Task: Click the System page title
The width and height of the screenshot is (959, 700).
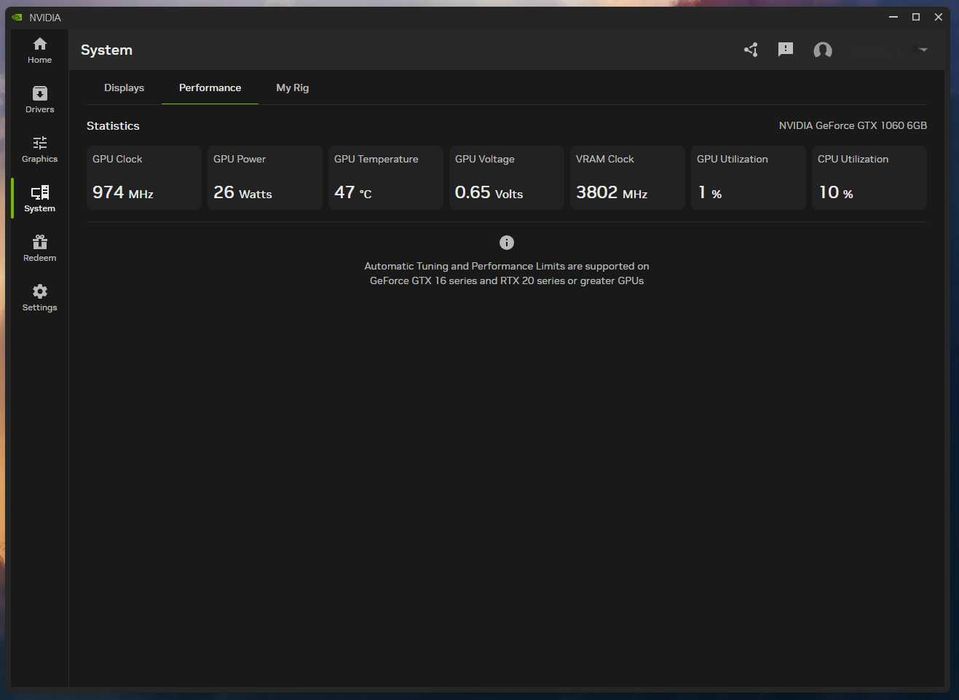Action: coord(106,50)
